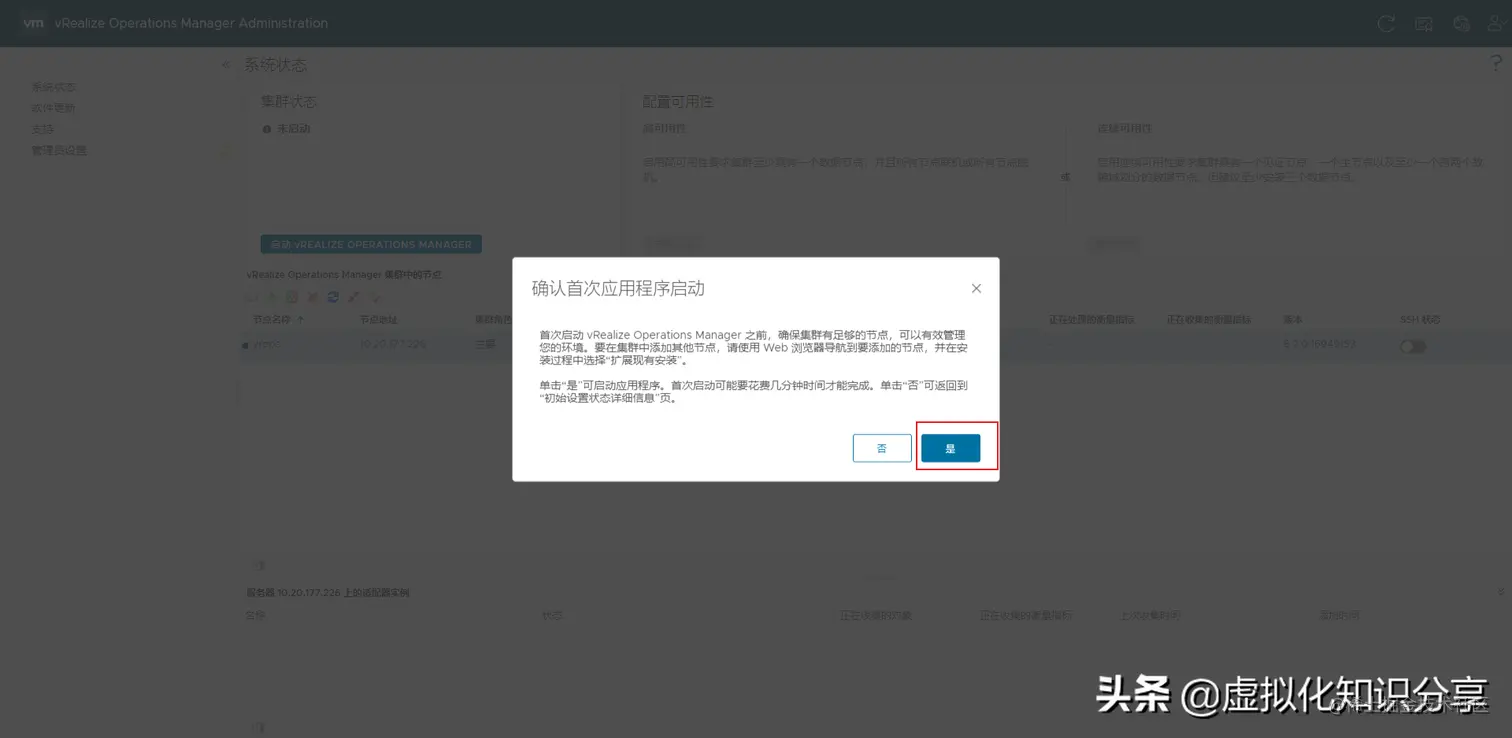Click the node enable check icon in toolbar
The width and height of the screenshot is (1512, 738).
click(x=374, y=297)
